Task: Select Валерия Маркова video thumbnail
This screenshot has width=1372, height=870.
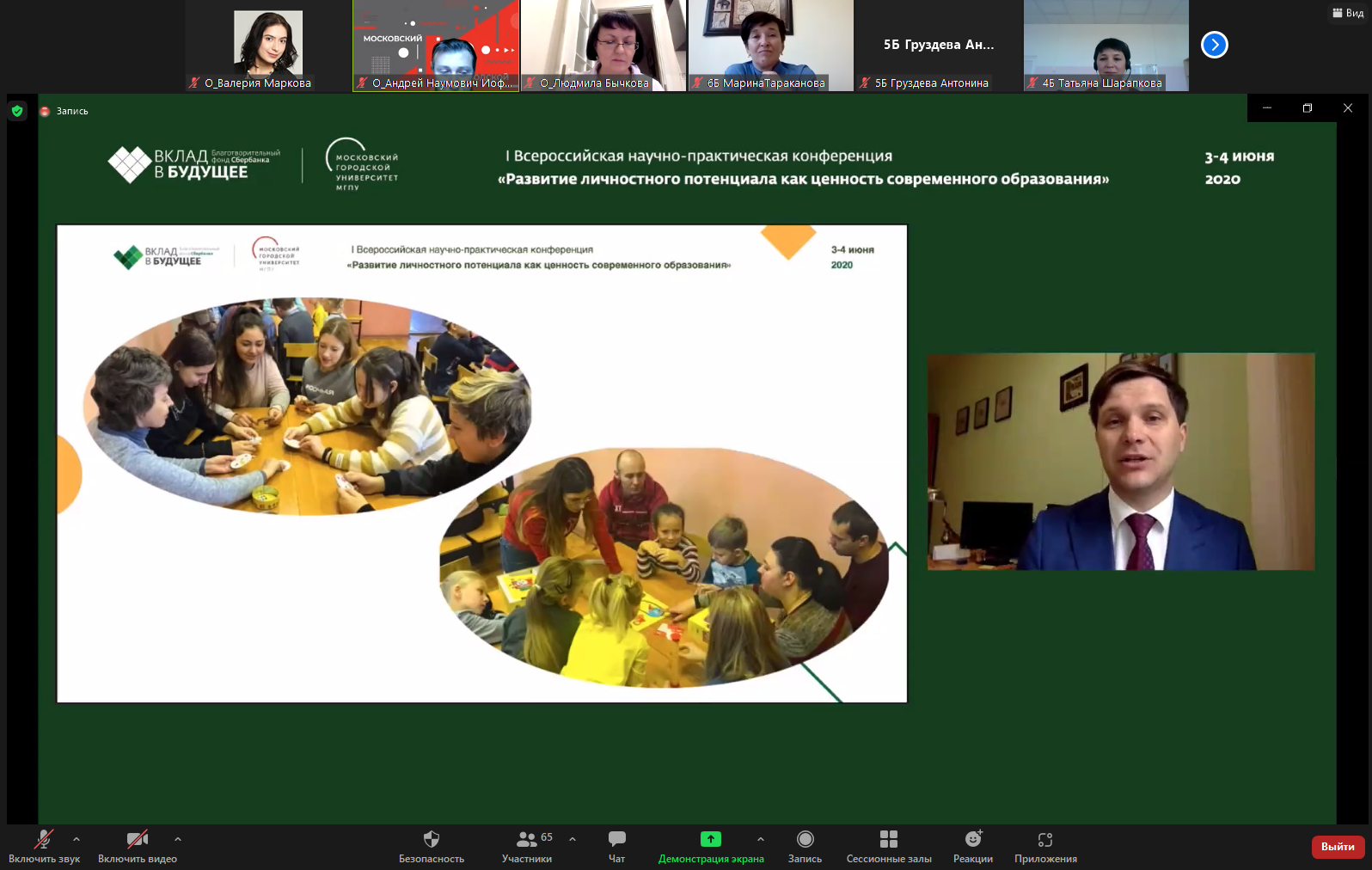Action: coord(268,45)
